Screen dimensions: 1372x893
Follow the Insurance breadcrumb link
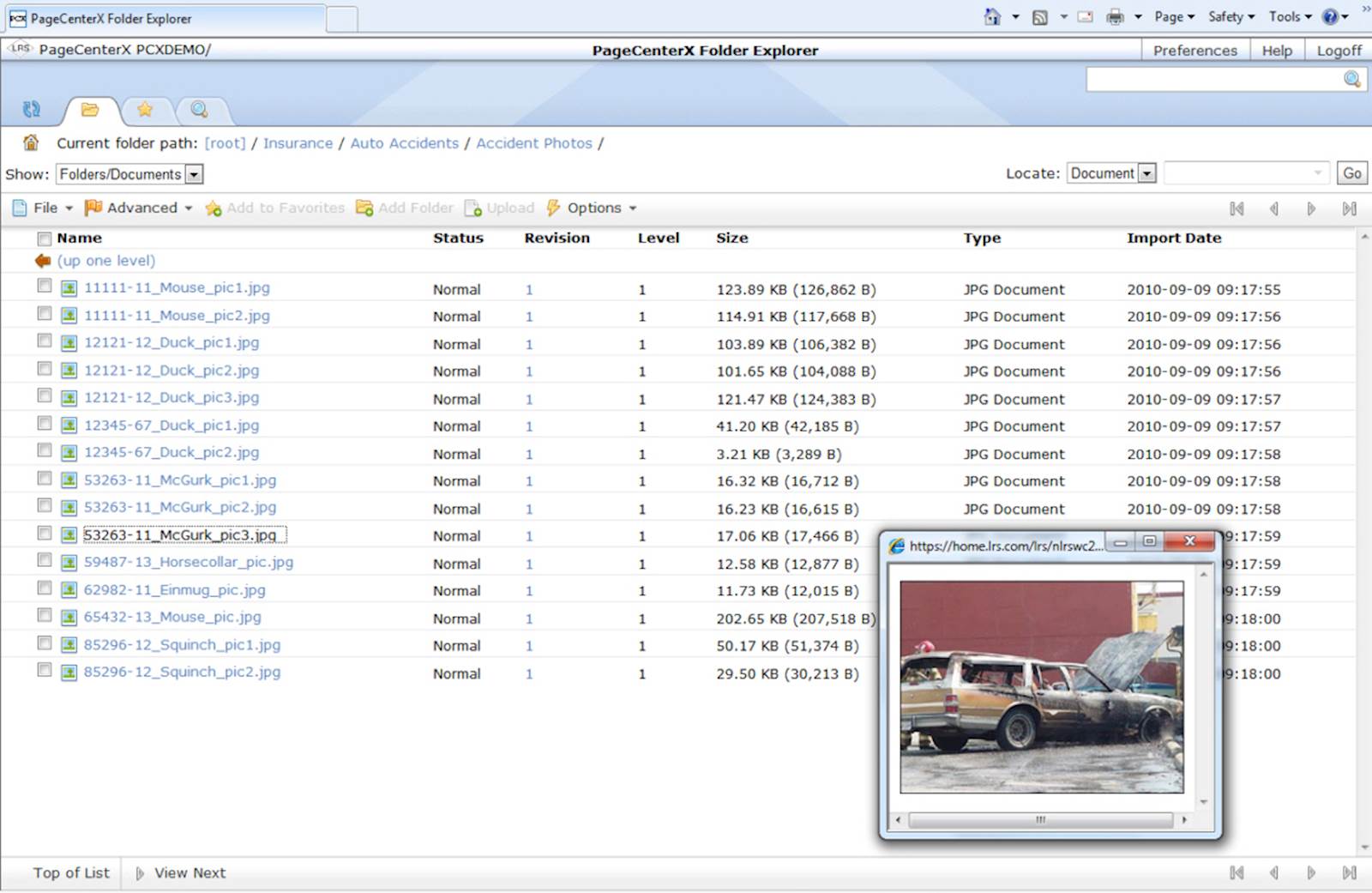coord(298,142)
